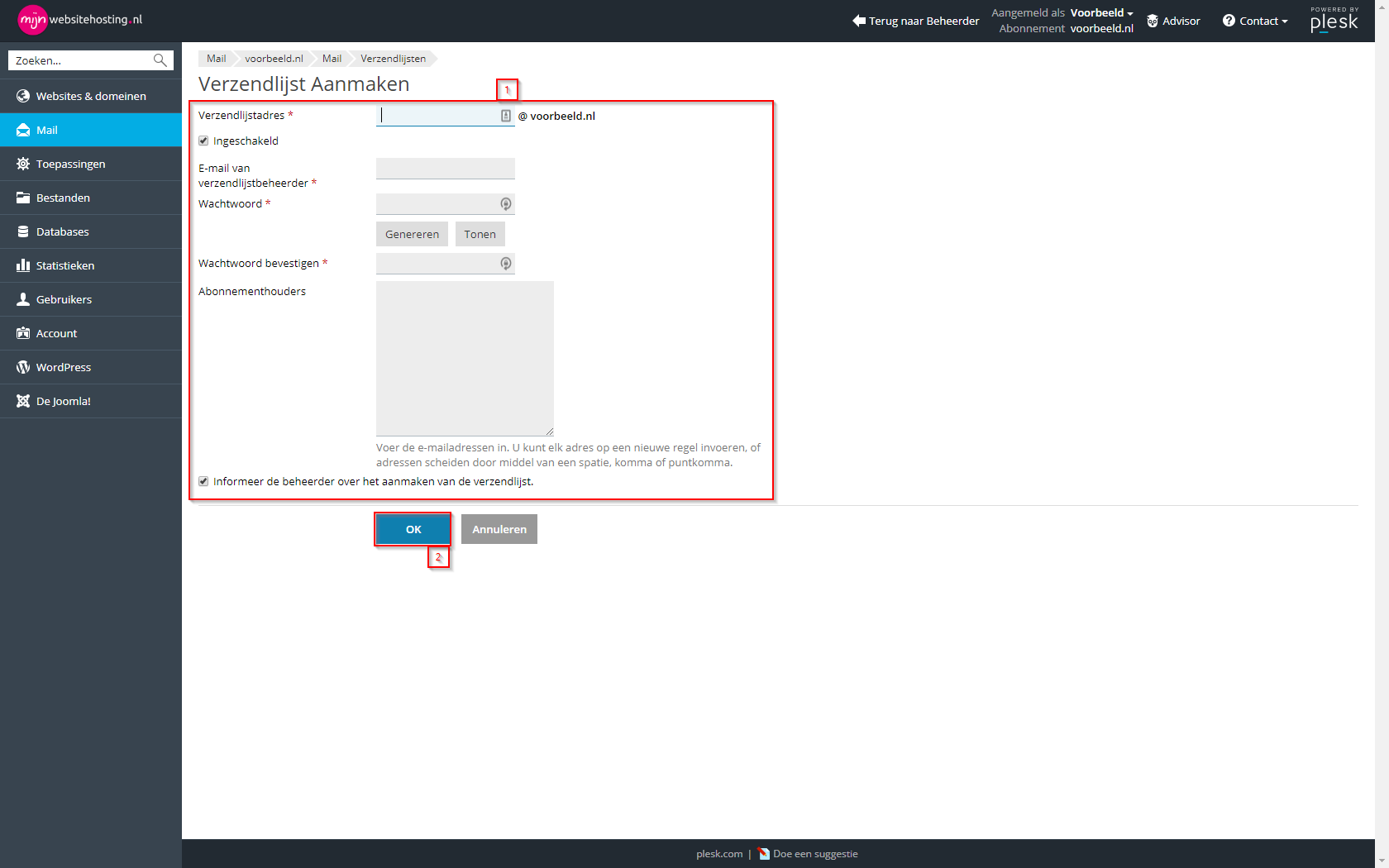Click first Mail breadcrumb

[217, 59]
